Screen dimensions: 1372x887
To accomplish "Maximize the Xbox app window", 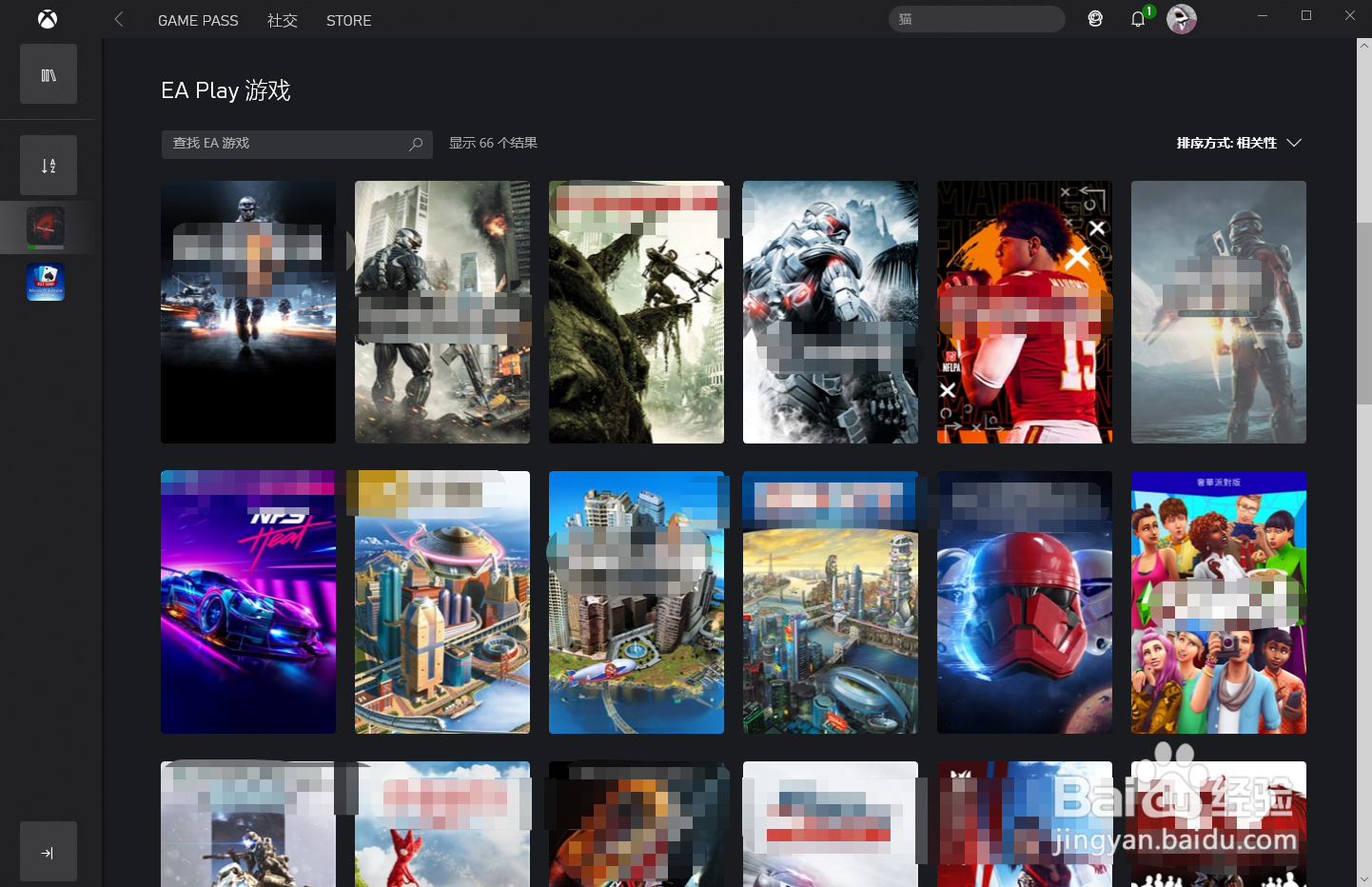I will pos(1306,15).
